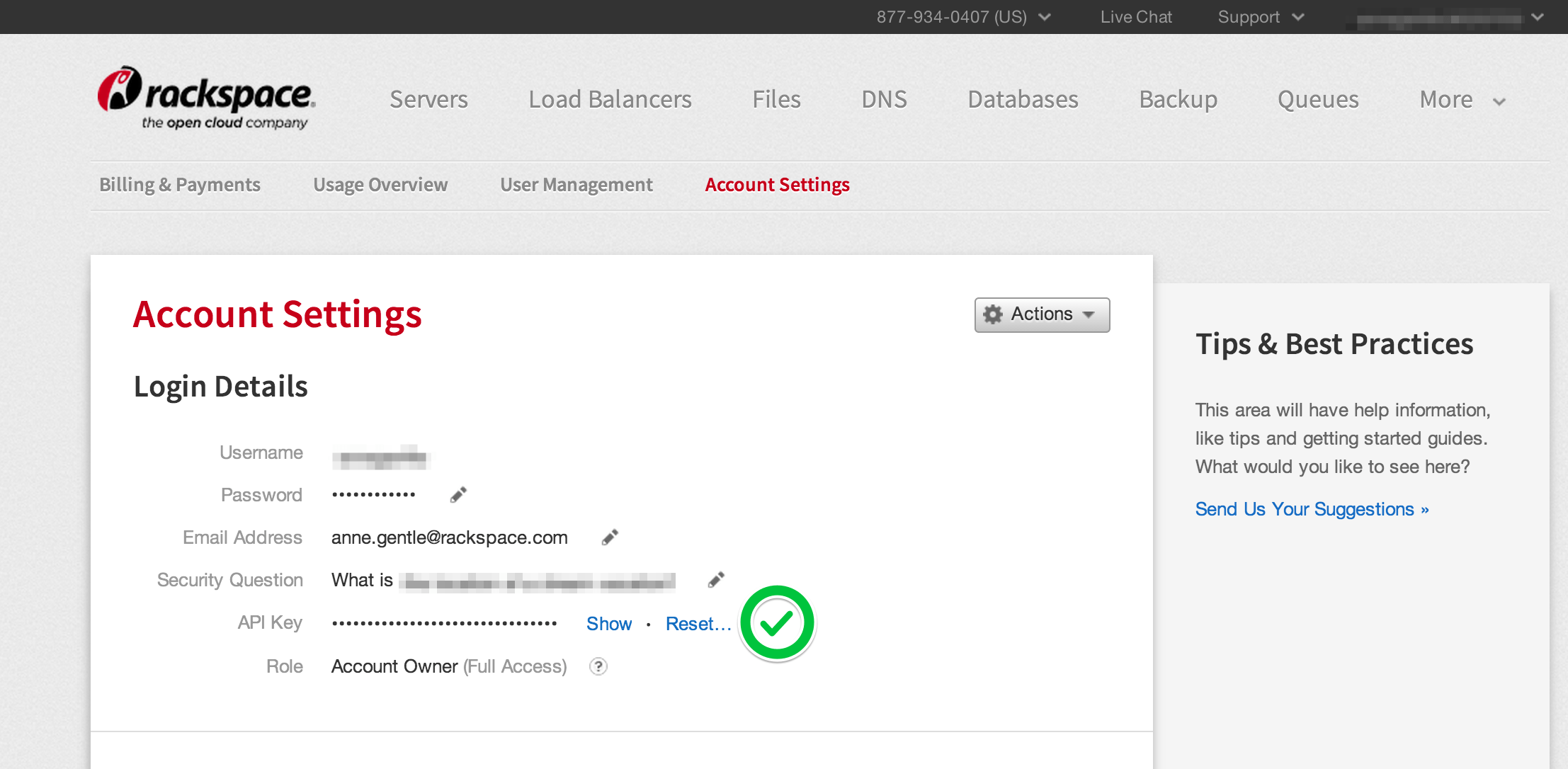Screen dimensions: 1568x769
Task: Click the green checkmark beside API Key
Action: click(777, 624)
